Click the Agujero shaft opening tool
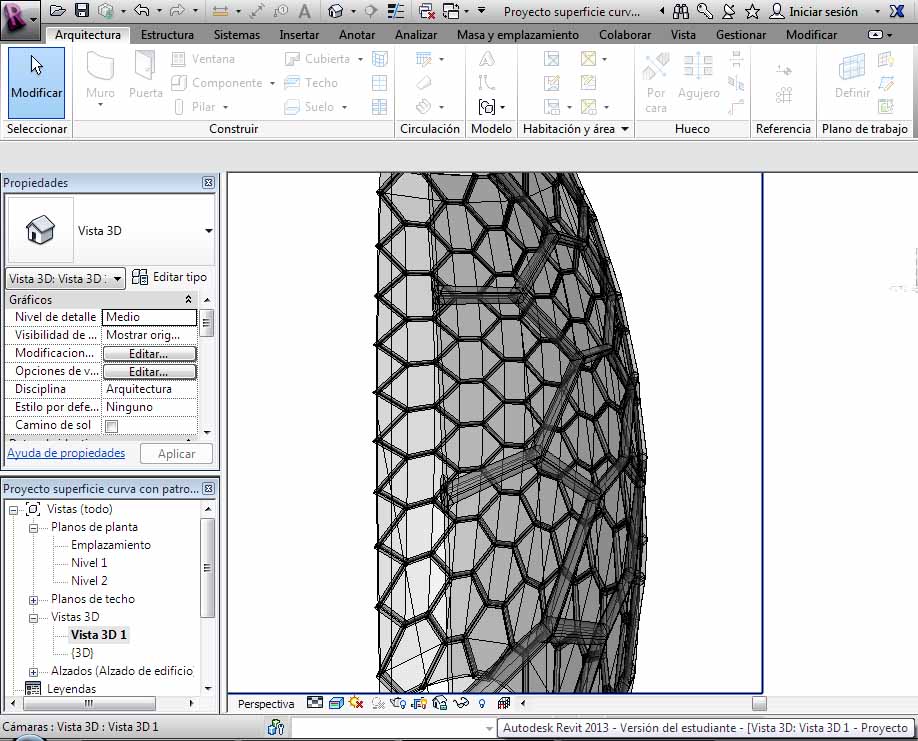Screen dimensions: 918x741 click(698, 78)
